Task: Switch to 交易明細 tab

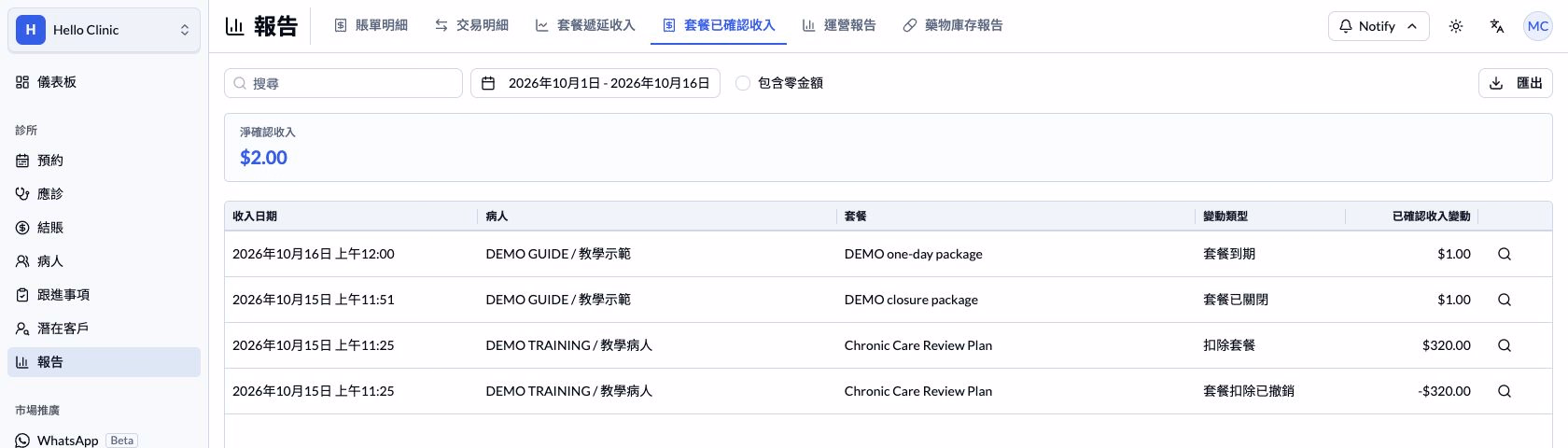Action: [471, 25]
